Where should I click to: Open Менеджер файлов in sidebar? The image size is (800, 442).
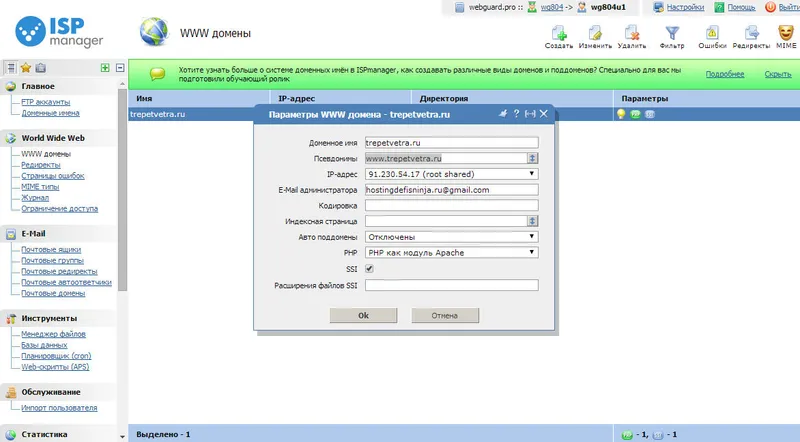click(x=53, y=334)
